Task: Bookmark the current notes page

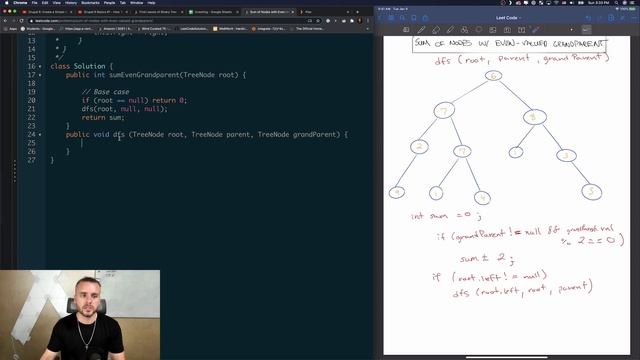Action: (x=414, y=18)
